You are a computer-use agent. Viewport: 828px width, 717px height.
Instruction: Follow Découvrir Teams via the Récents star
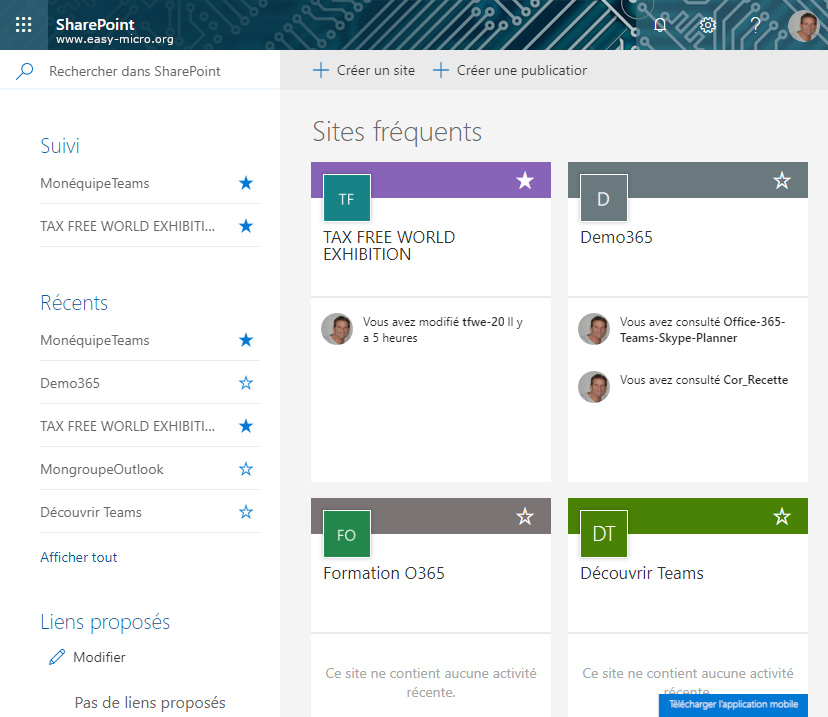pyautogui.click(x=246, y=512)
